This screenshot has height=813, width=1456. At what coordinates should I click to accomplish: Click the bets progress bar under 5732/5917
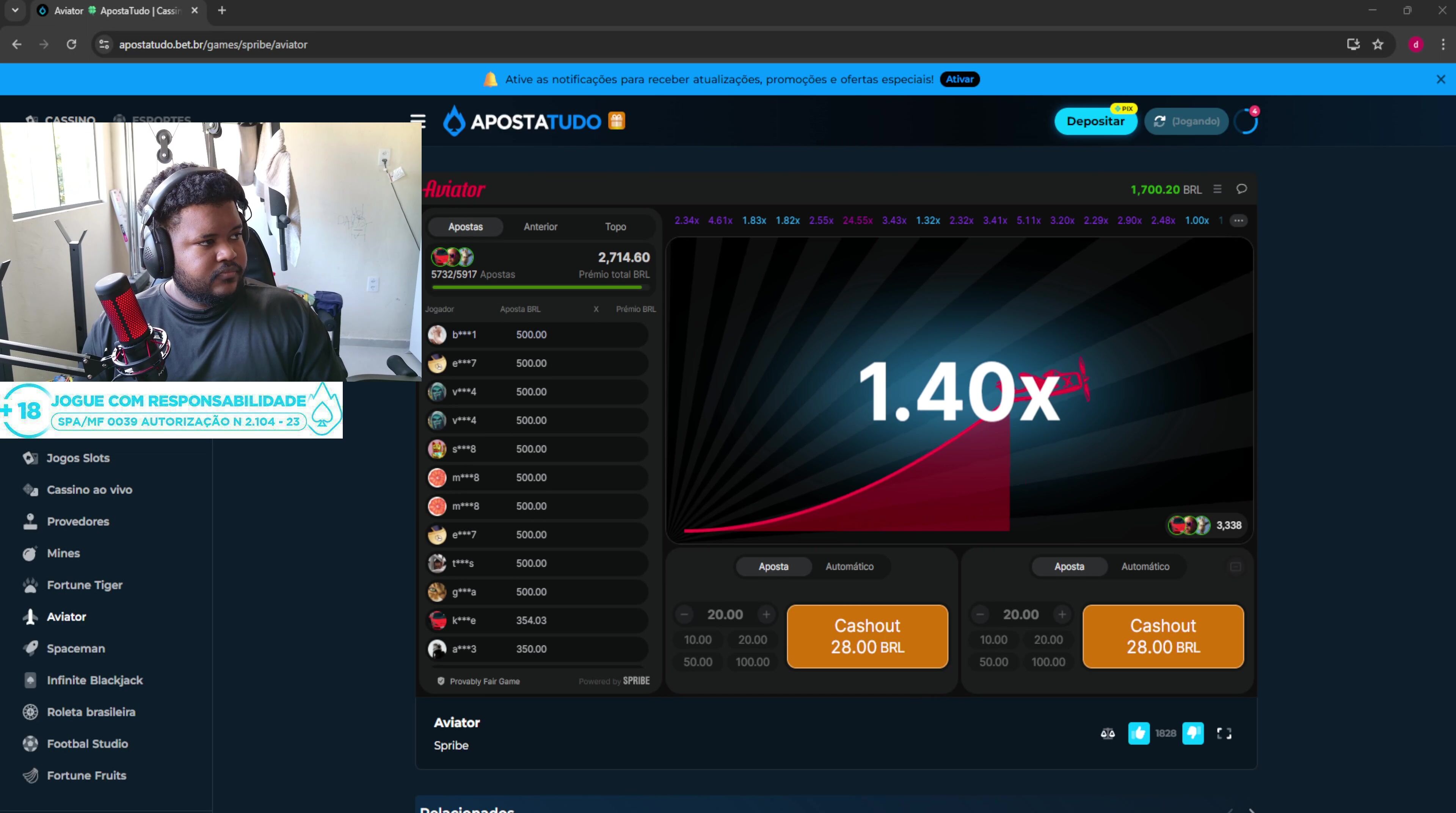coord(540,288)
